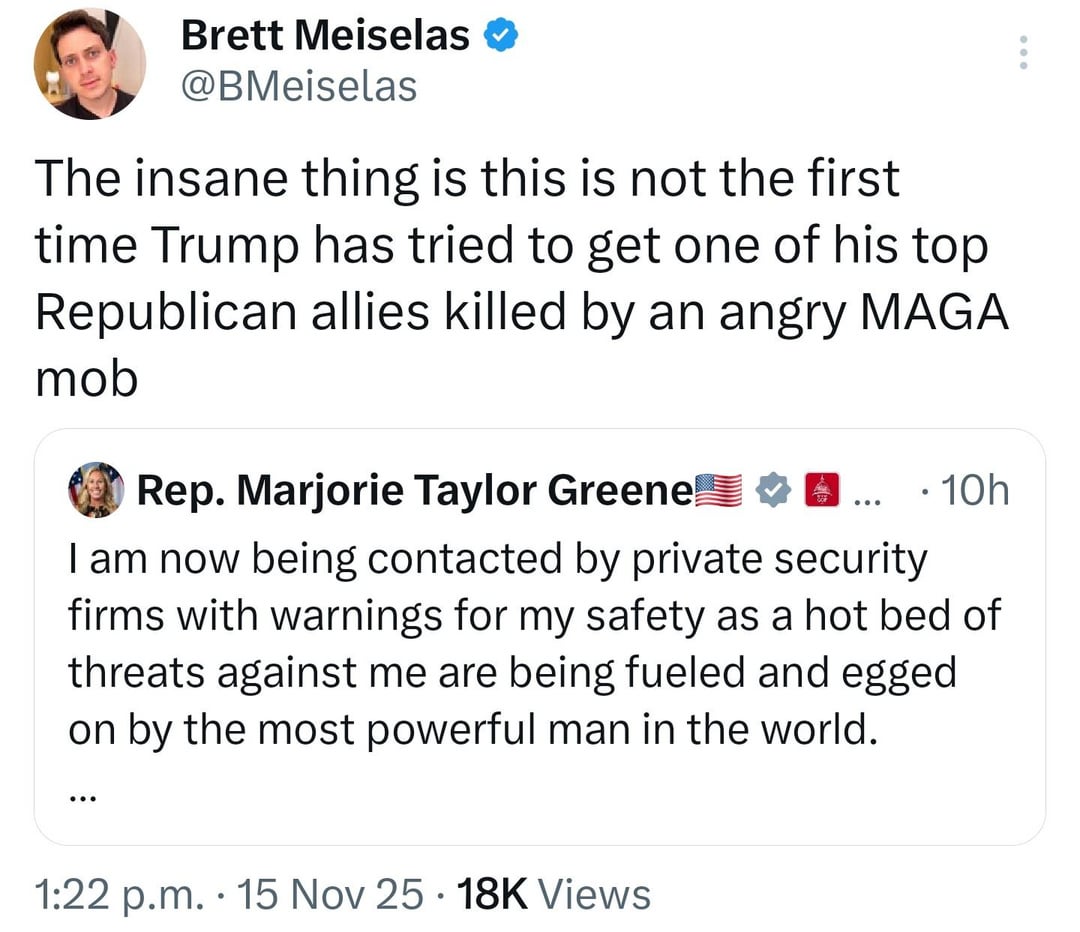Click Brett Meiselas profile picture
The height and width of the screenshot is (932, 1080).
tap(90, 64)
